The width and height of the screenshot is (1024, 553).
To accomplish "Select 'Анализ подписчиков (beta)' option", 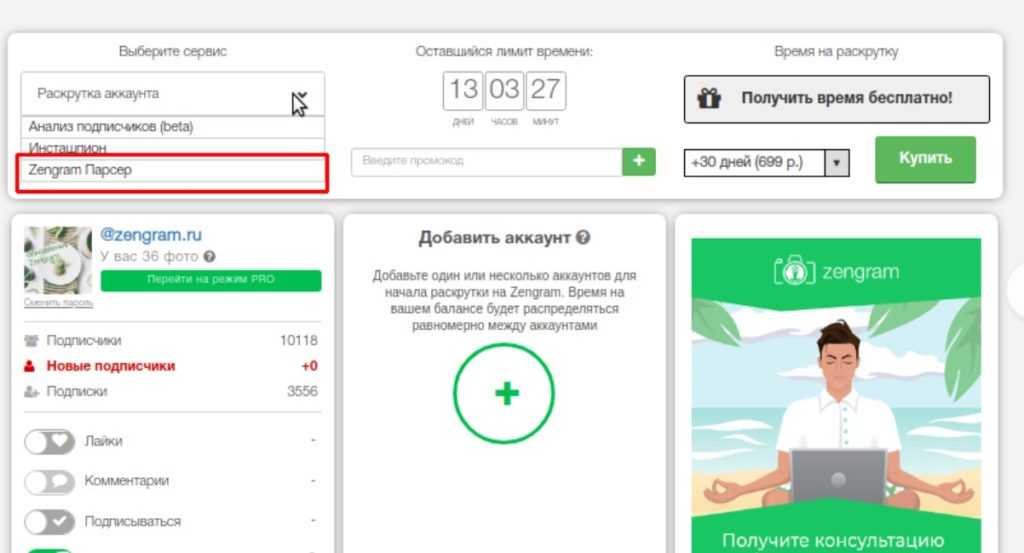I will click(x=172, y=127).
